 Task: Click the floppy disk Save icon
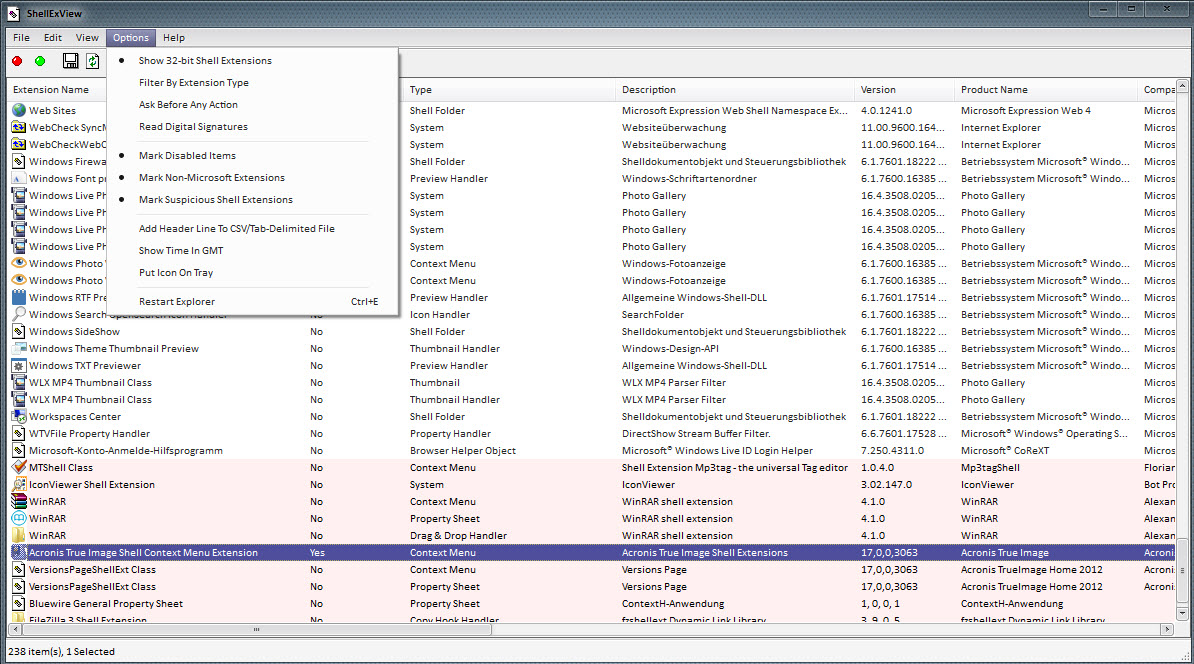(x=71, y=61)
